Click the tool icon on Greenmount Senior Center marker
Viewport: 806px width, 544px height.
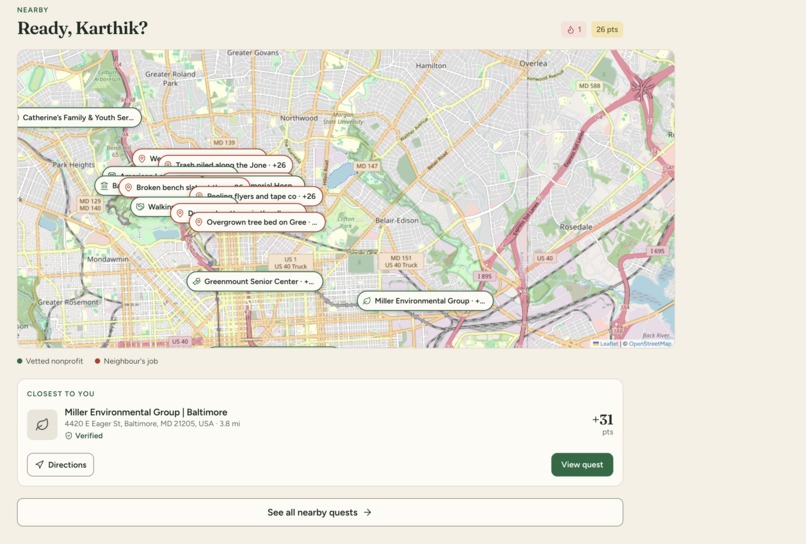tap(196, 281)
